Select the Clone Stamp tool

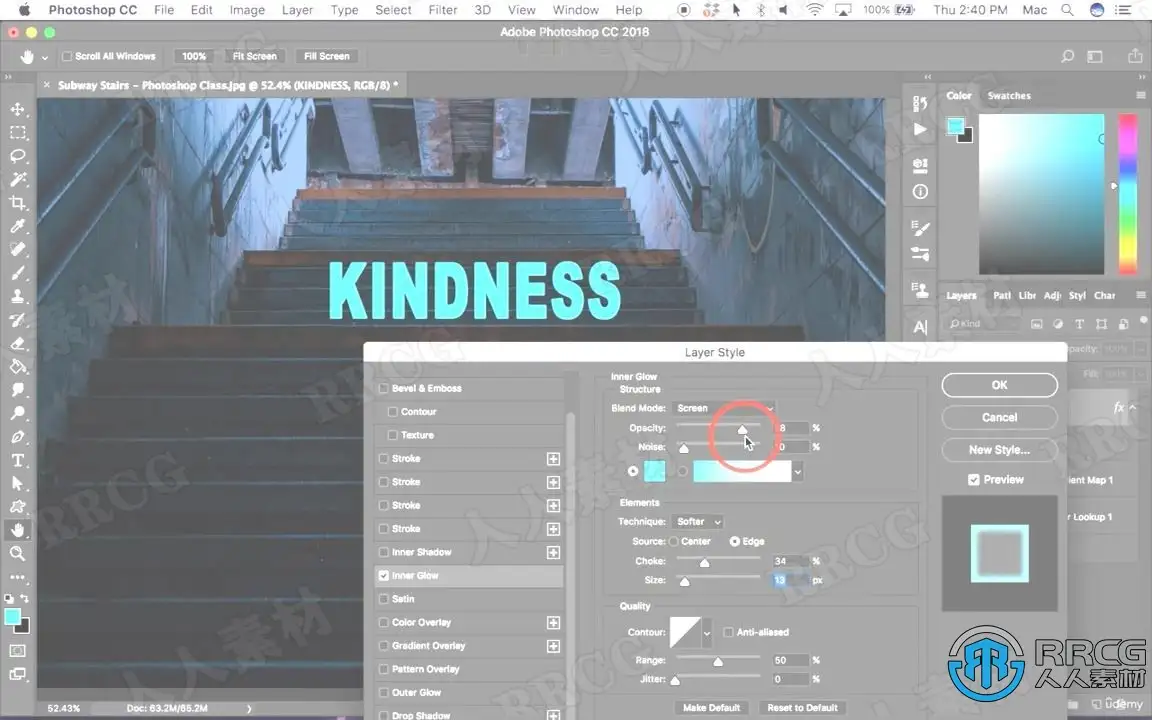[18, 297]
